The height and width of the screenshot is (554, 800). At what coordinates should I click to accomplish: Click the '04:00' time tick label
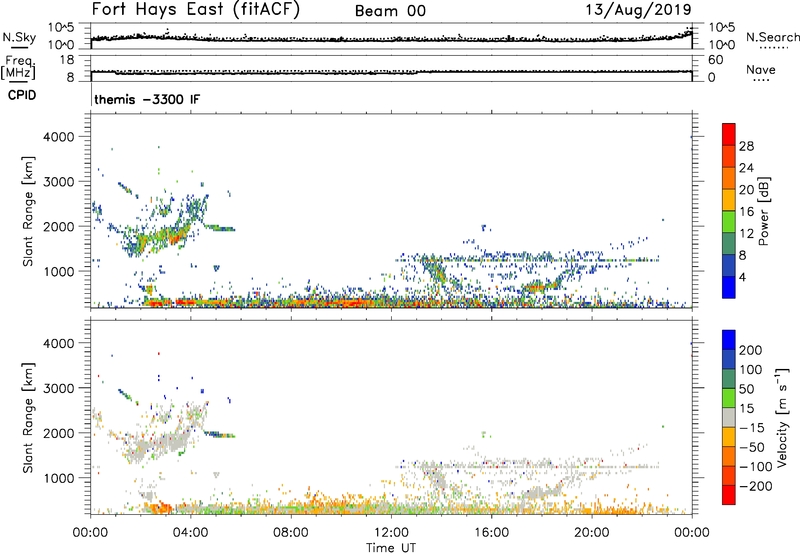coord(191,533)
